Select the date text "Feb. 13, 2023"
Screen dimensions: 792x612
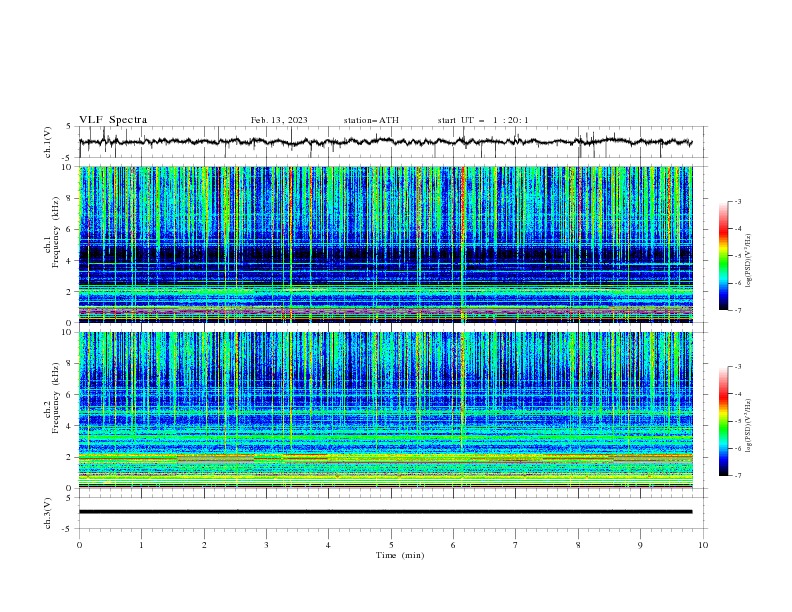[x=279, y=120]
